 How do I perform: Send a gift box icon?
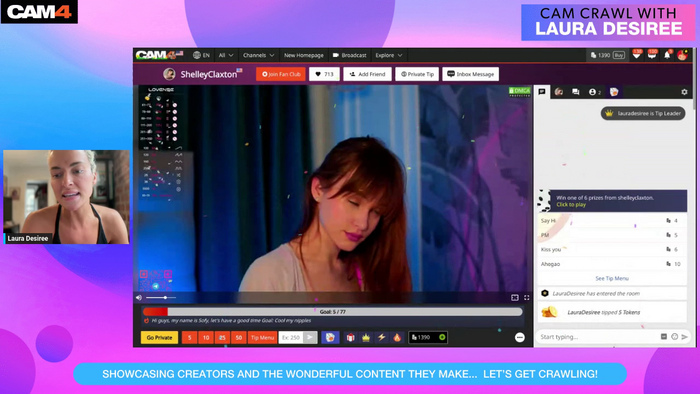point(350,337)
